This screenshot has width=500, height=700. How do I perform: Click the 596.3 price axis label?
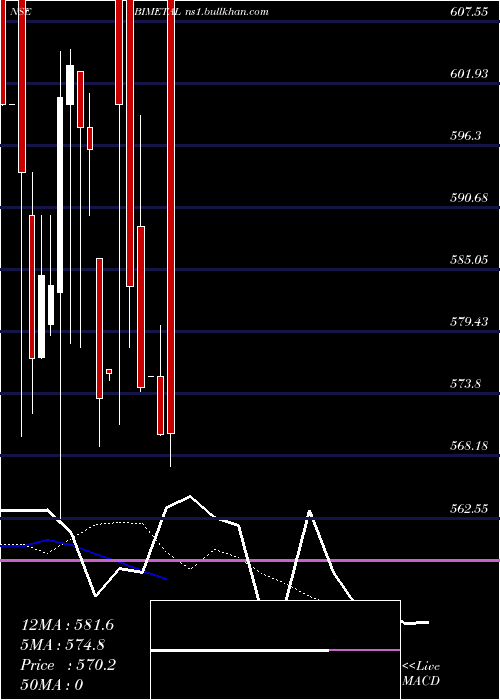coord(465,136)
